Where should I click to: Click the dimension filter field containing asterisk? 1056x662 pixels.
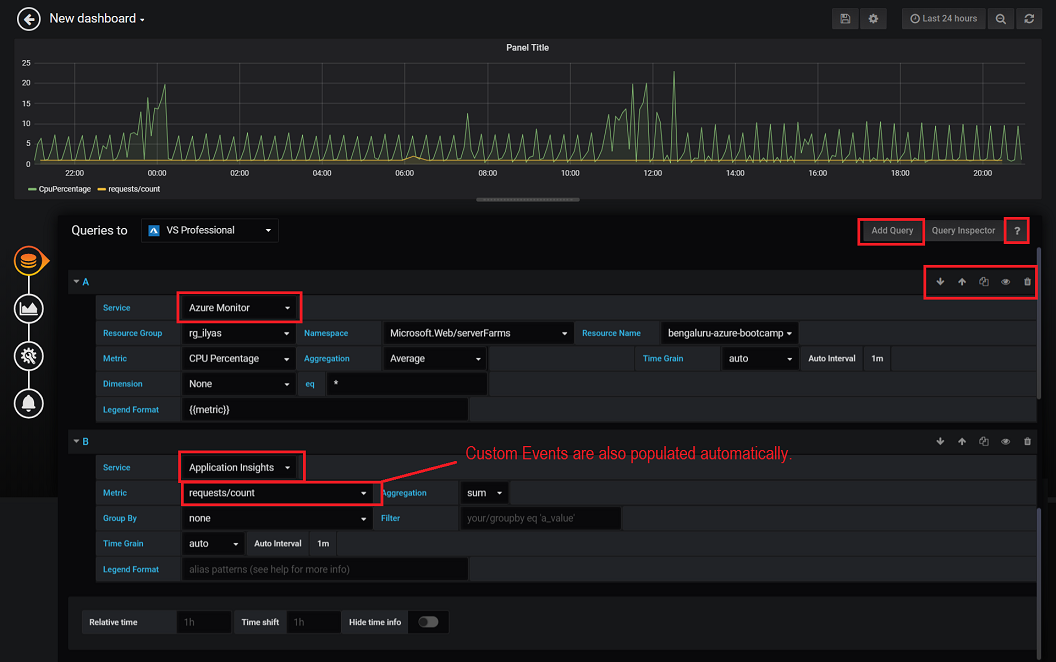tap(407, 384)
